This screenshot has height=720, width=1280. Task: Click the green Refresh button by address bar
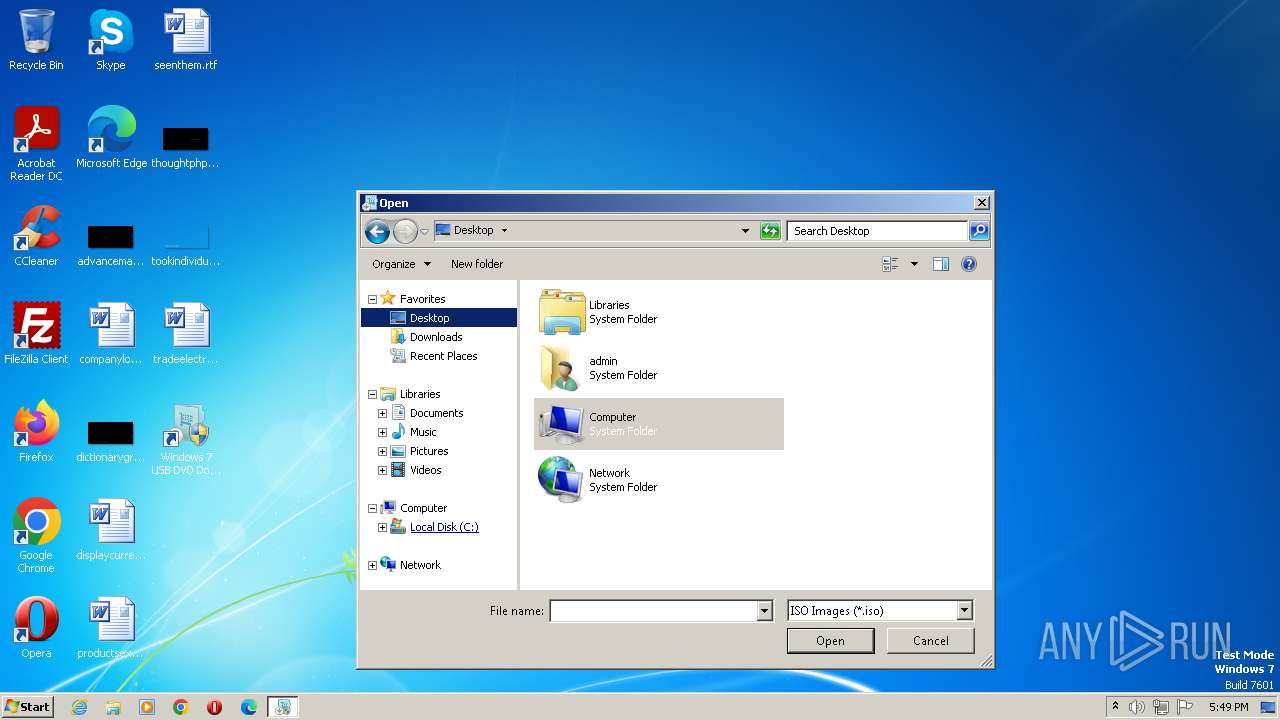coord(769,231)
